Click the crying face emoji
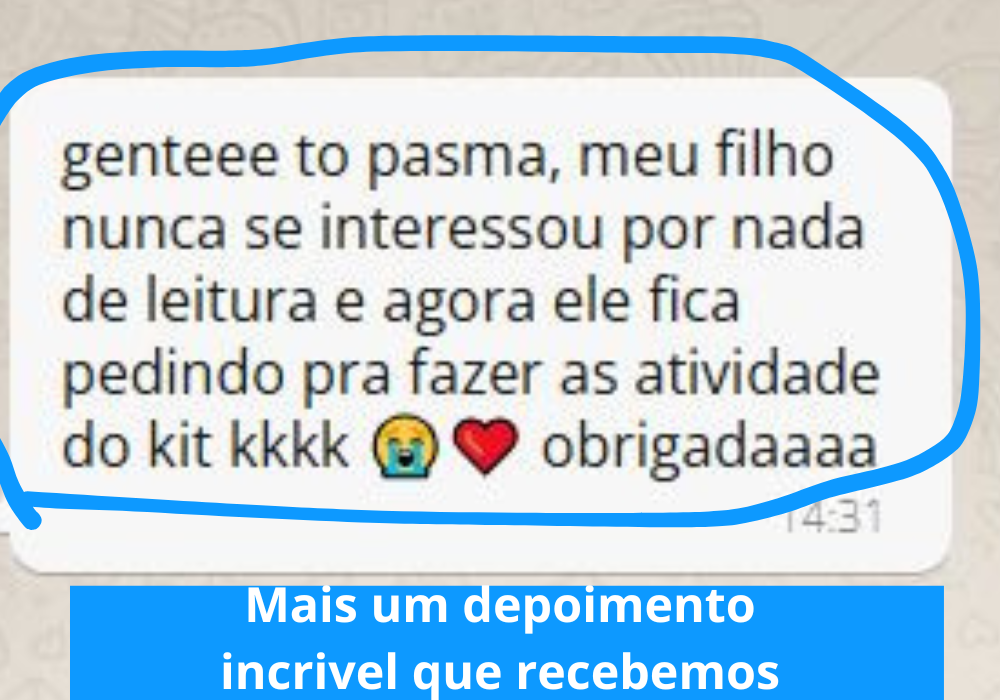This screenshot has width=1000, height=700. pyautogui.click(x=406, y=446)
